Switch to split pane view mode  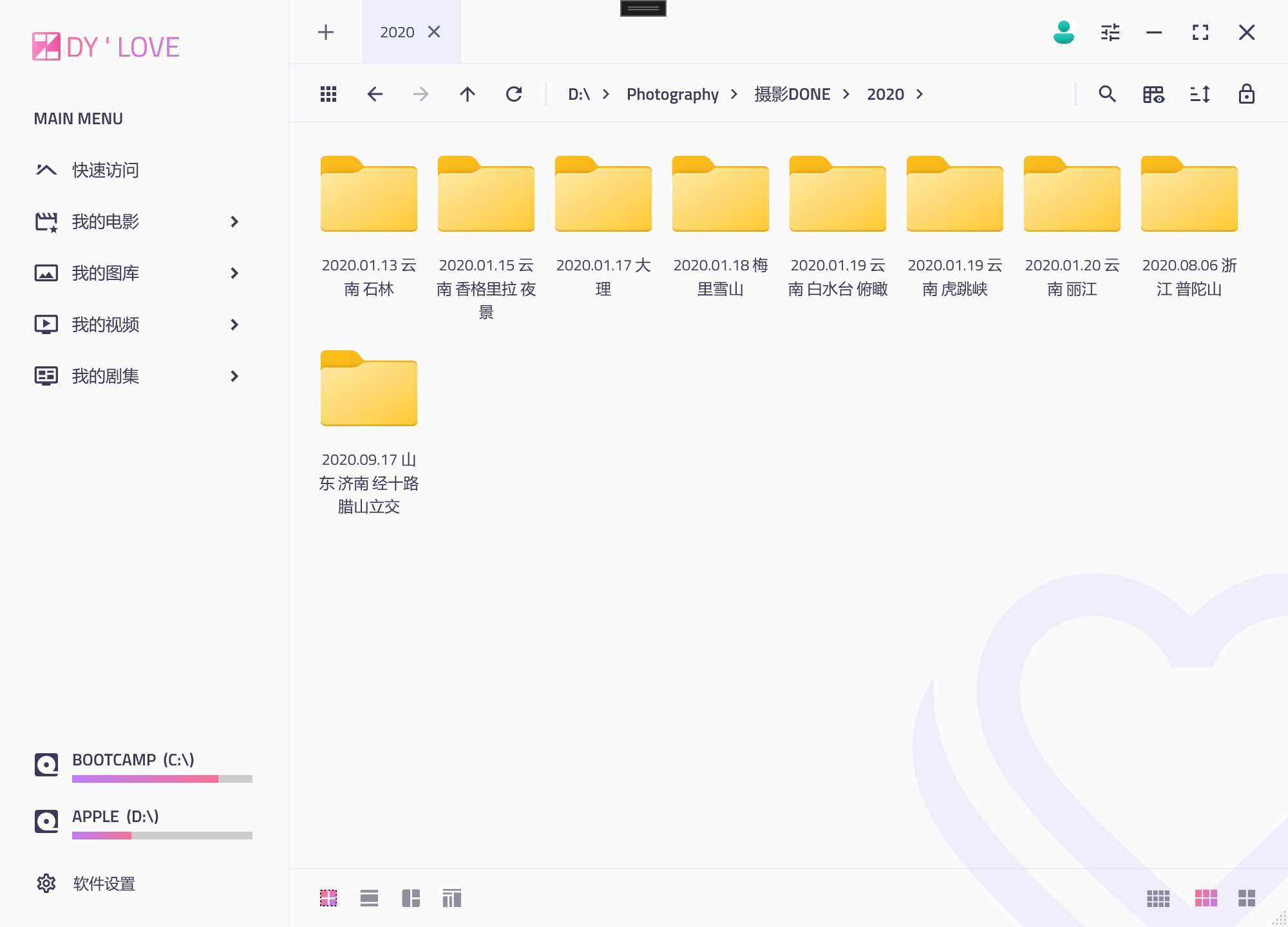411,898
